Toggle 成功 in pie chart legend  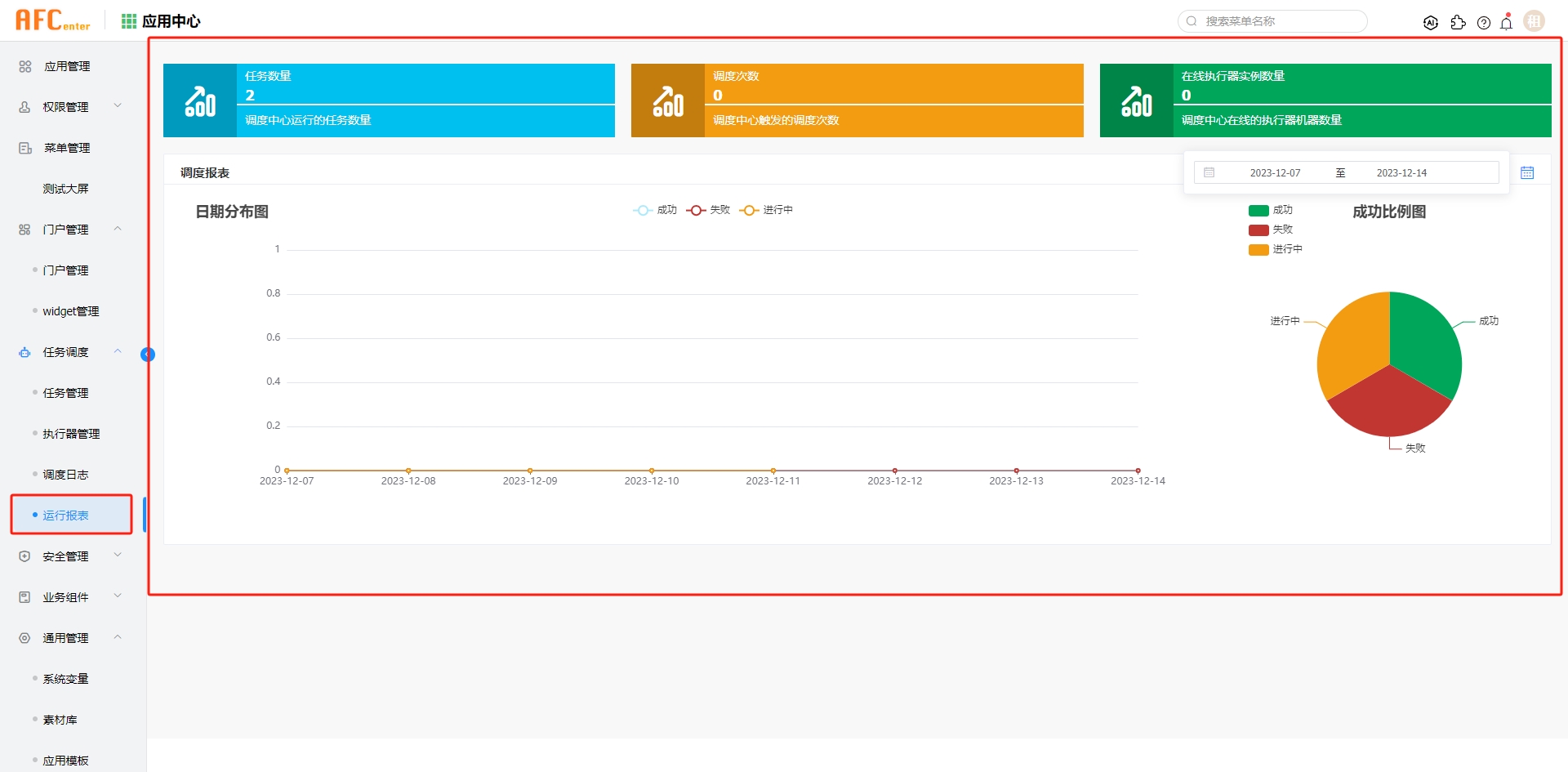[1271, 210]
